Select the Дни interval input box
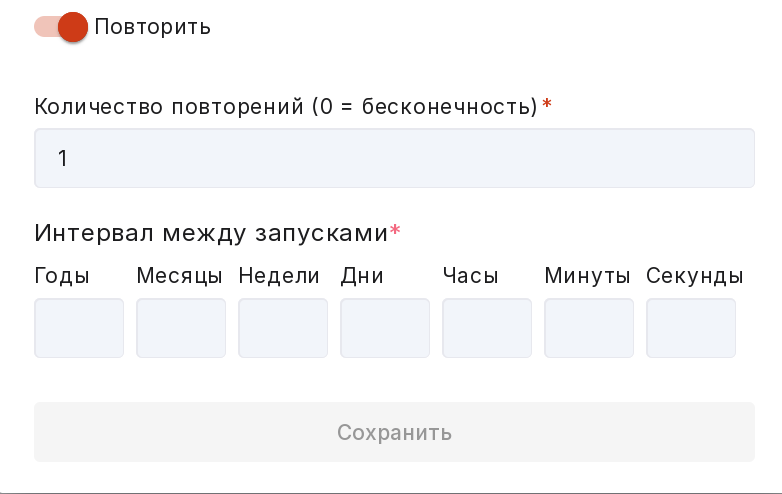The image size is (782, 494). coord(385,328)
